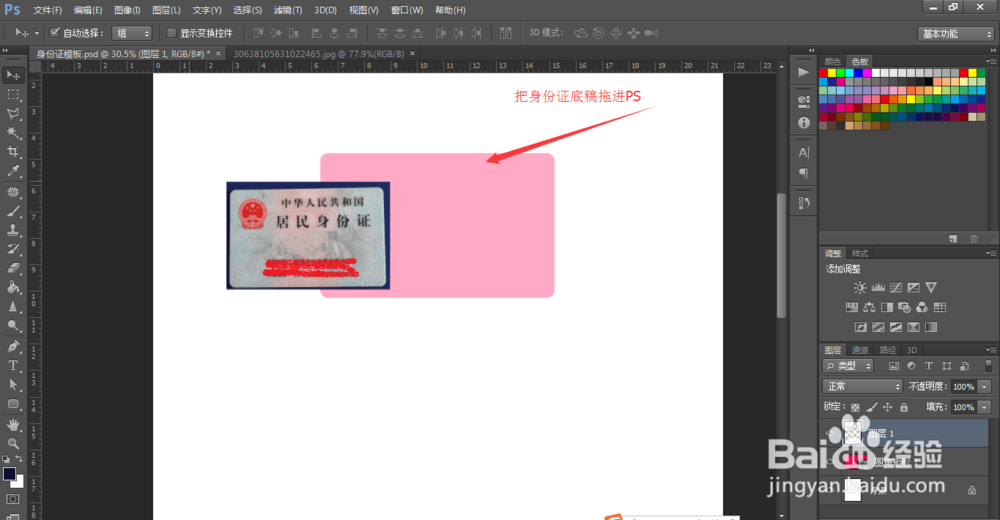Viewport: 1000px width, 520px height.
Task: Add a Channel Mixer adjustment
Action: tap(922, 308)
